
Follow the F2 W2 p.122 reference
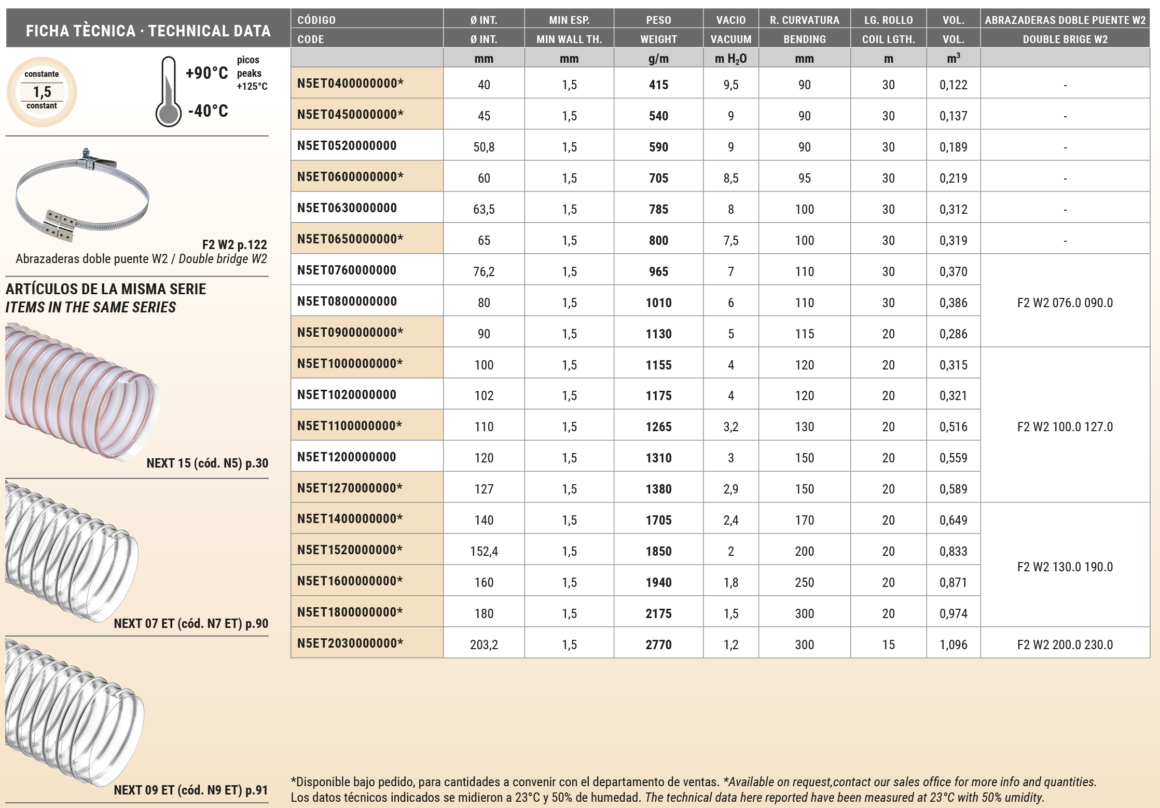(x=234, y=243)
